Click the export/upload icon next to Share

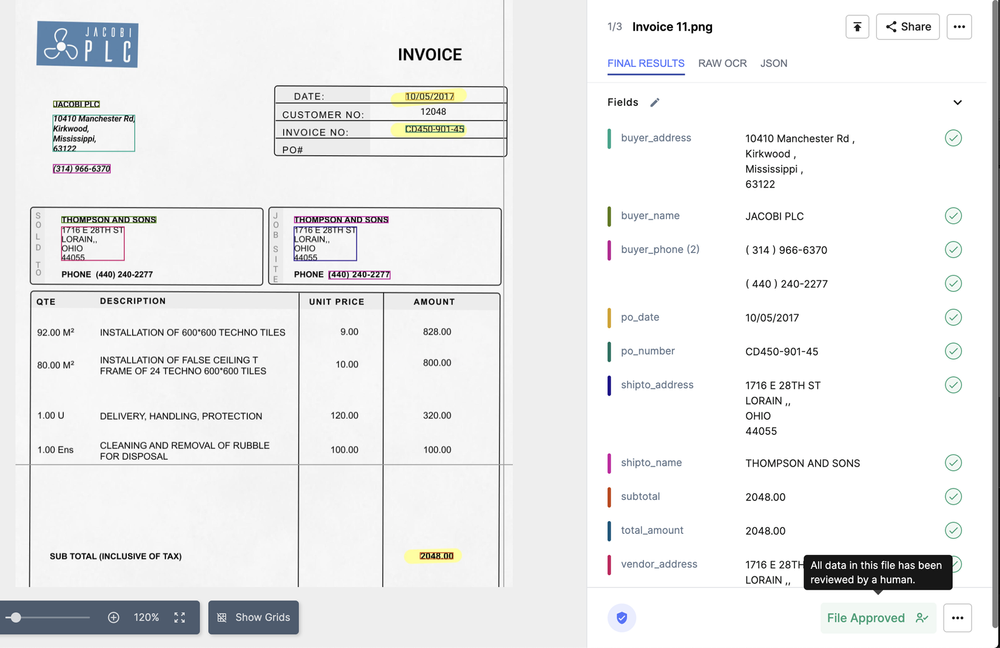(x=857, y=27)
